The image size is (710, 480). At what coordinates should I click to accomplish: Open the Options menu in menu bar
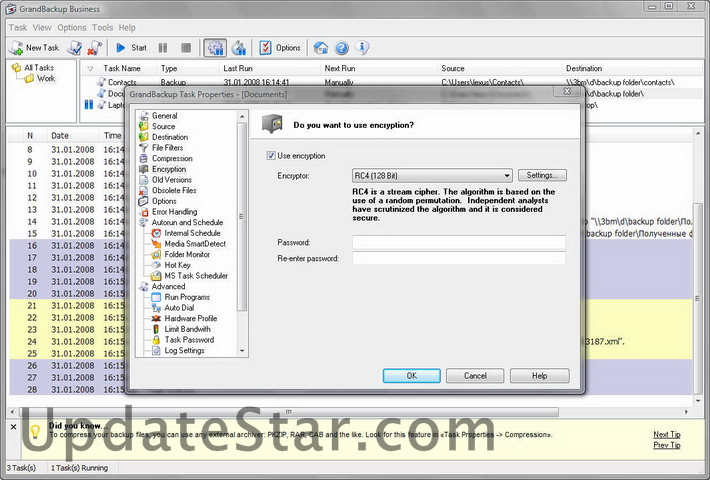[x=72, y=28]
